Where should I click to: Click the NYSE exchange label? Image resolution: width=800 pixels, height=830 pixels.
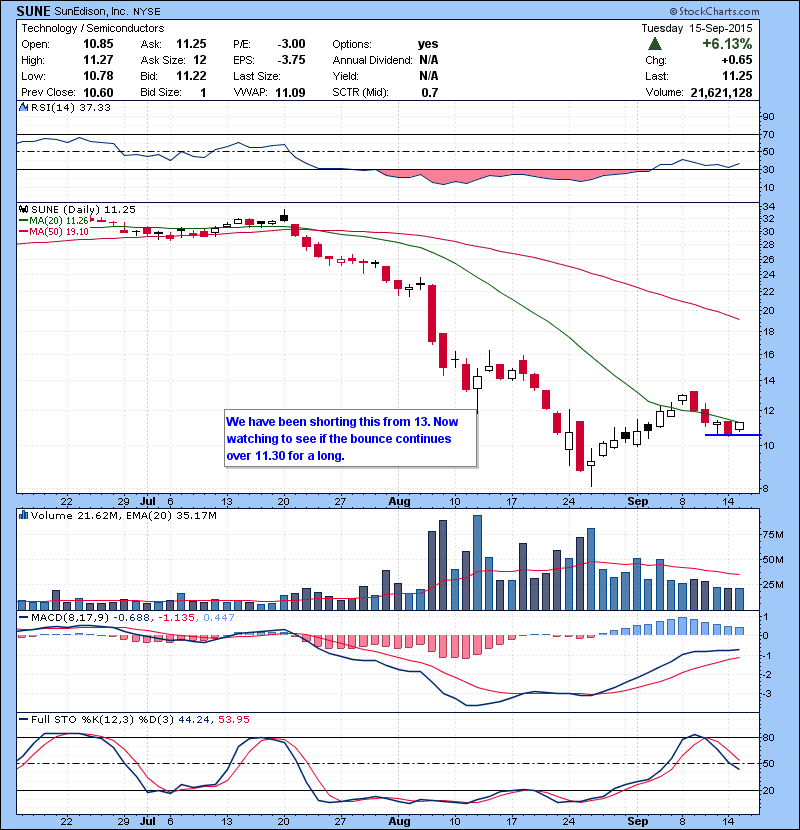pos(147,12)
